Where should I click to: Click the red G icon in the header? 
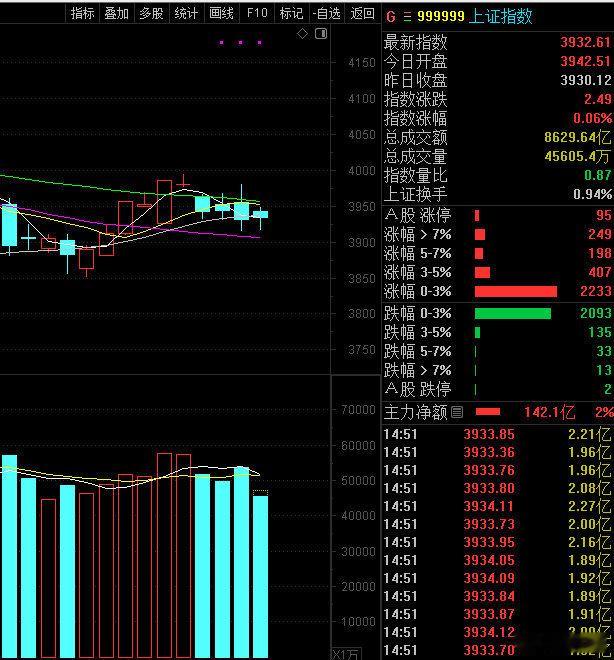tap(391, 16)
